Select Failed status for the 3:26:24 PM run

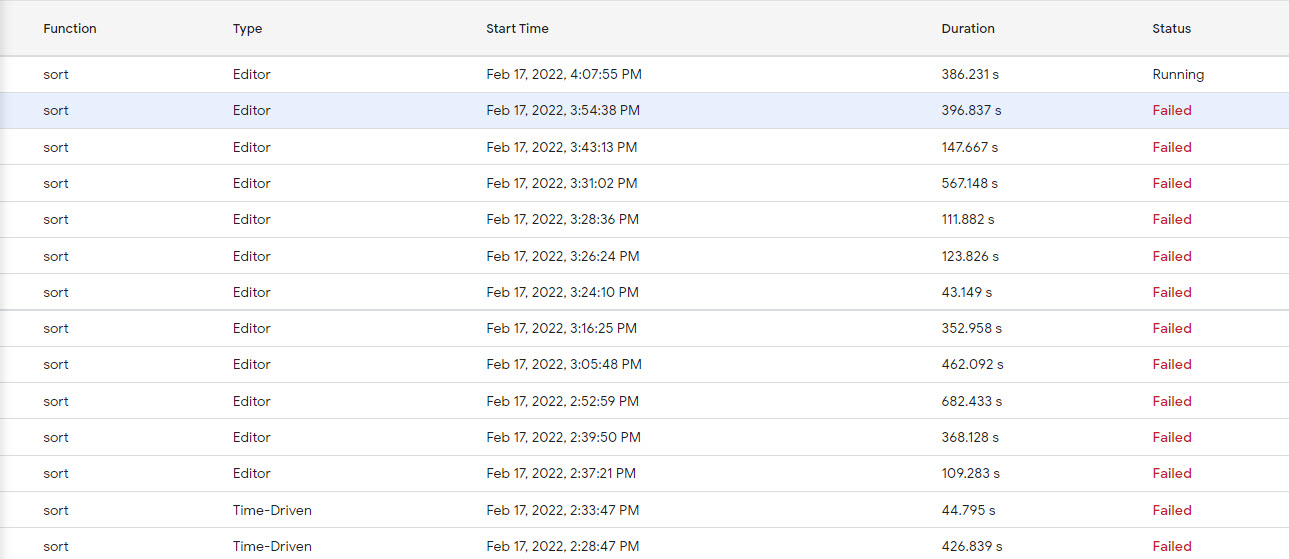tap(1171, 256)
